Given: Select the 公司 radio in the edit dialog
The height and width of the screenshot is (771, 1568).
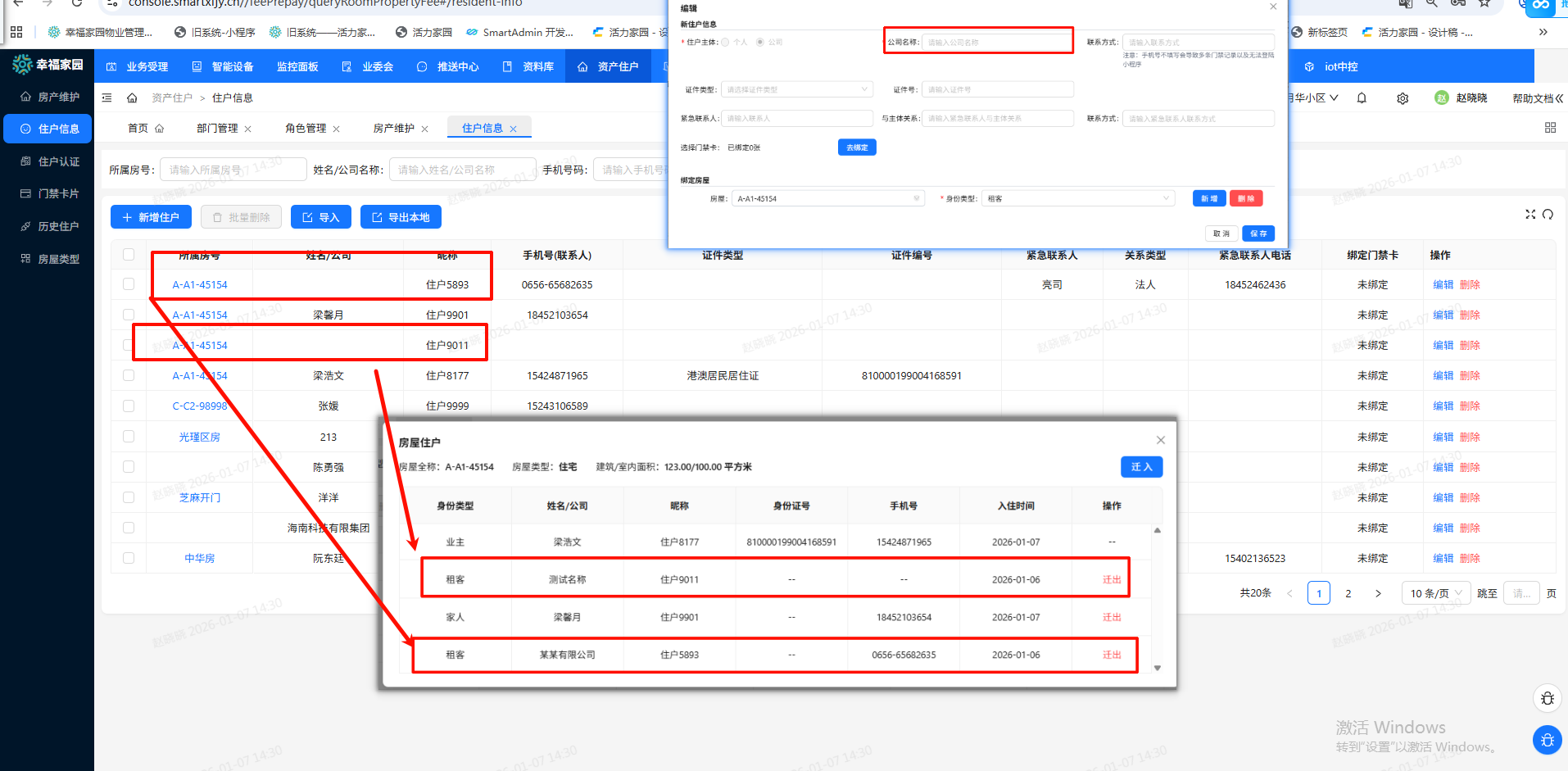Looking at the screenshot, I should 760,42.
